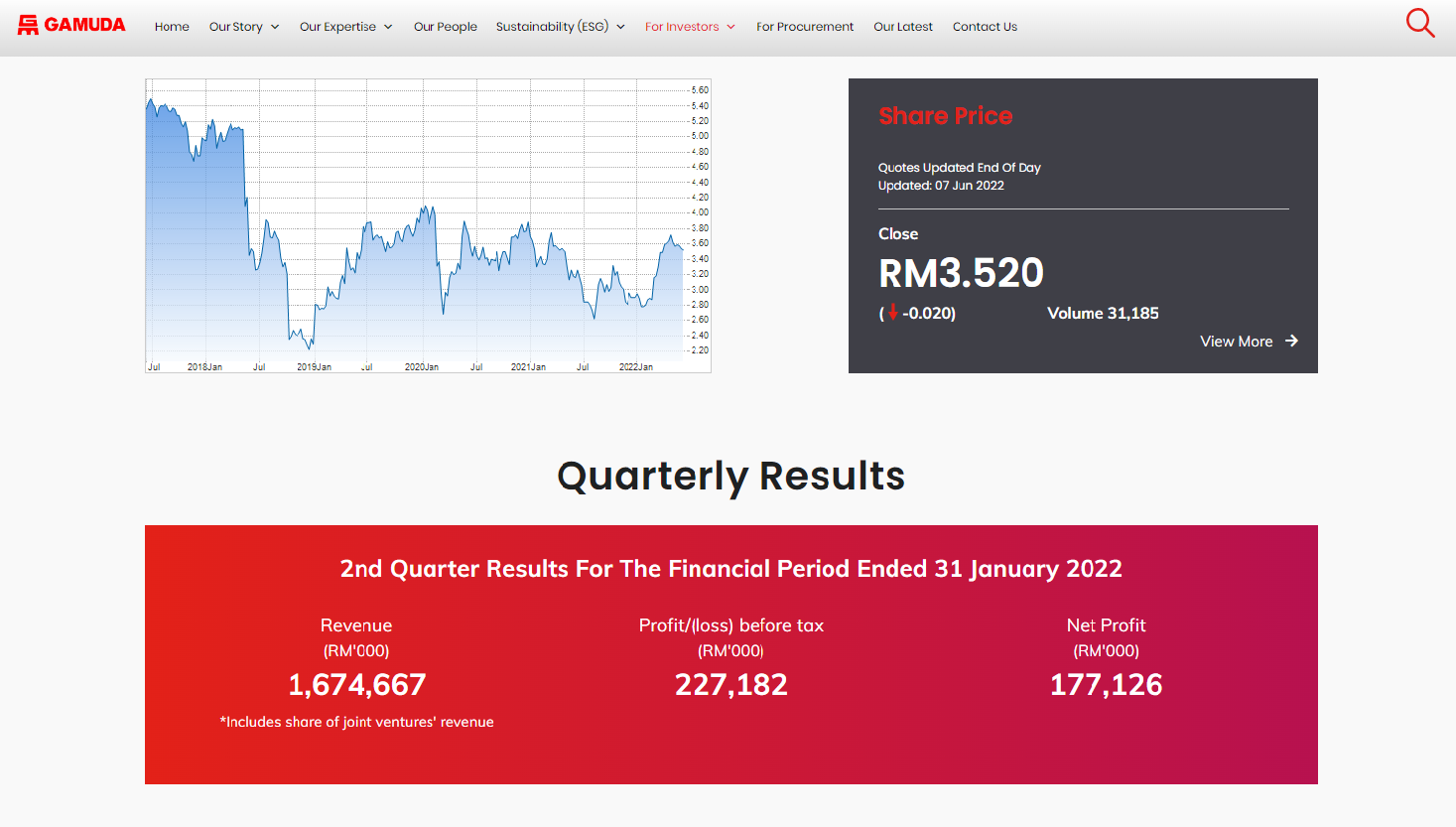Click the Revenue label

coord(356,625)
